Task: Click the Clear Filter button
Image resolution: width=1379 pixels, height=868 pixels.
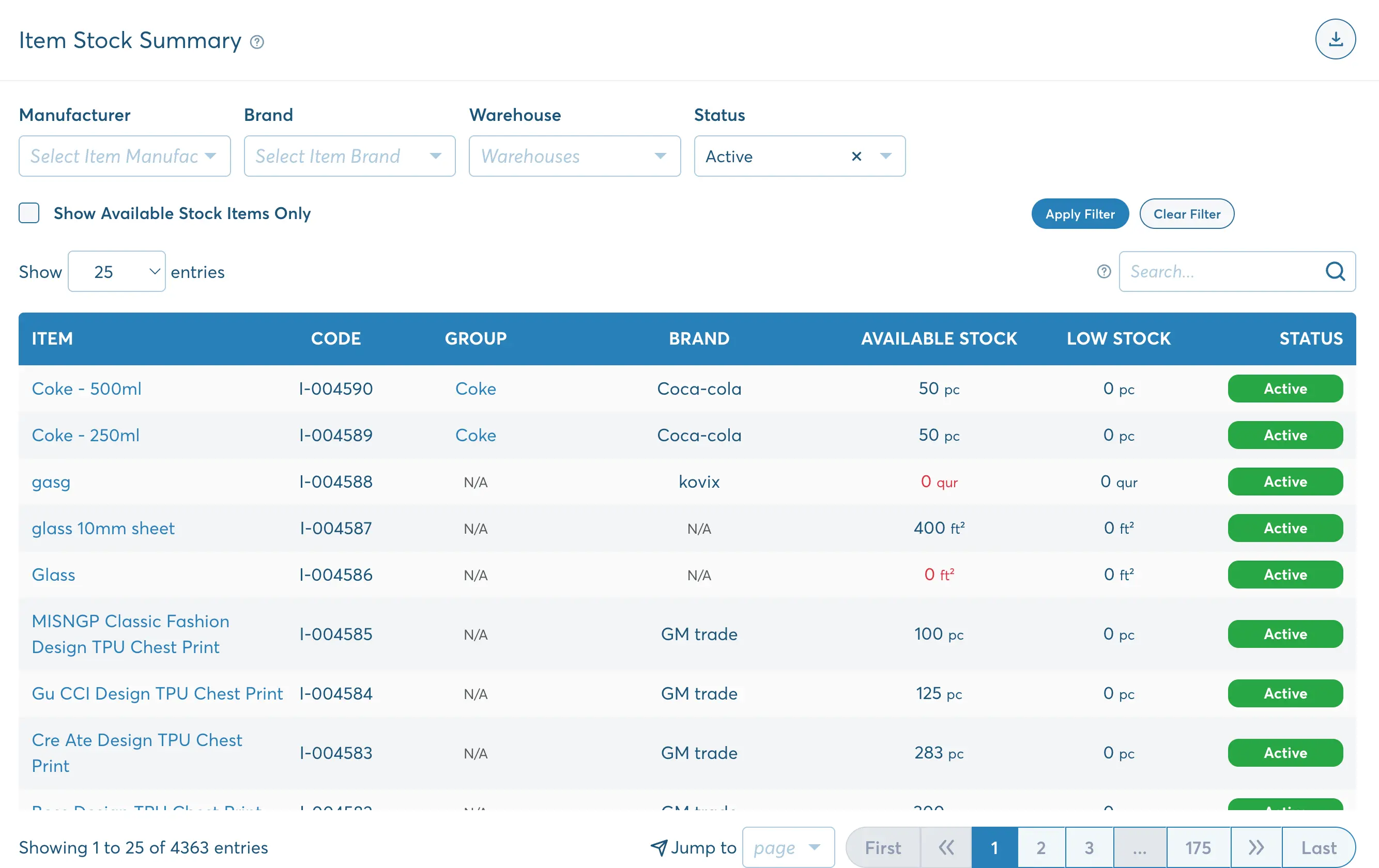Action: pos(1186,213)
